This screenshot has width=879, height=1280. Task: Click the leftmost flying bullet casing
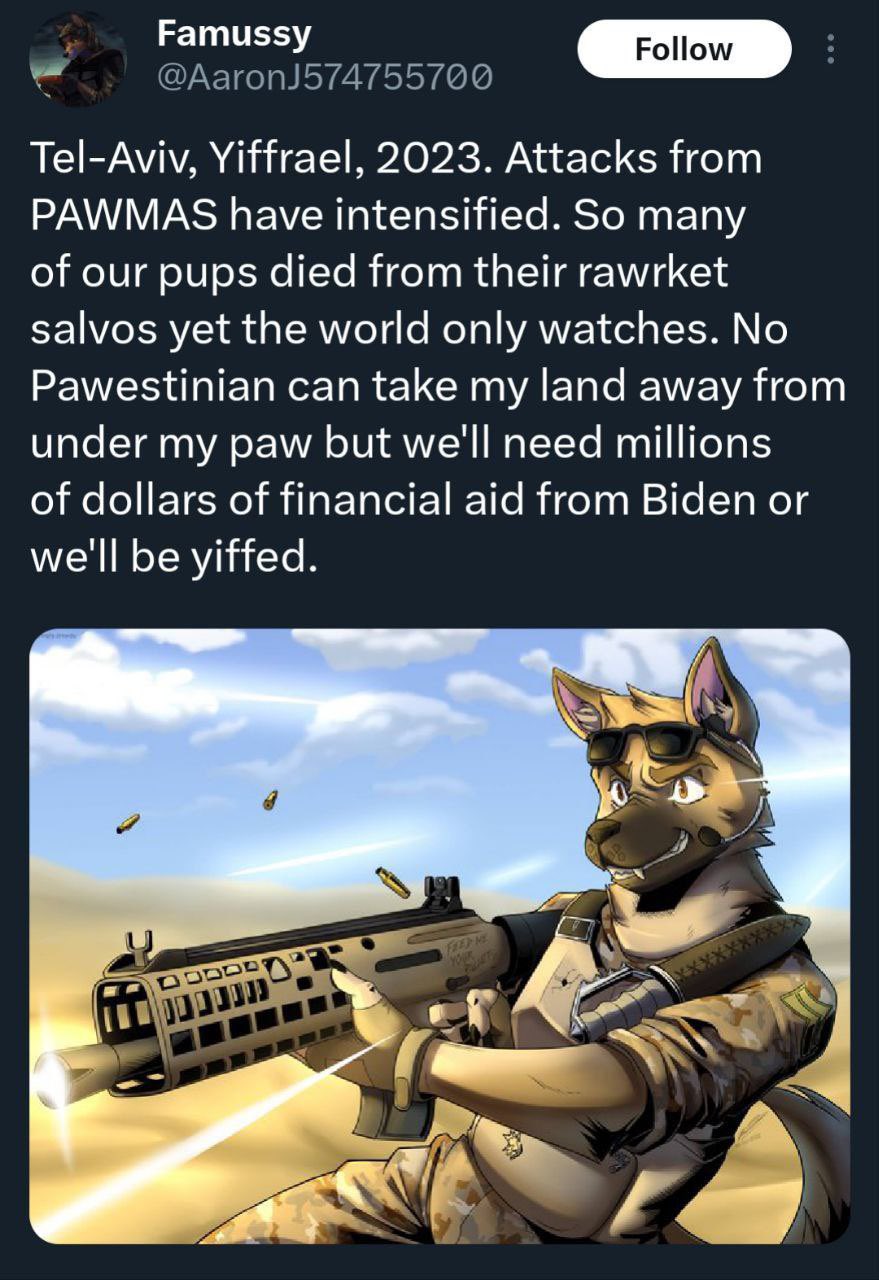coord(128,823)
